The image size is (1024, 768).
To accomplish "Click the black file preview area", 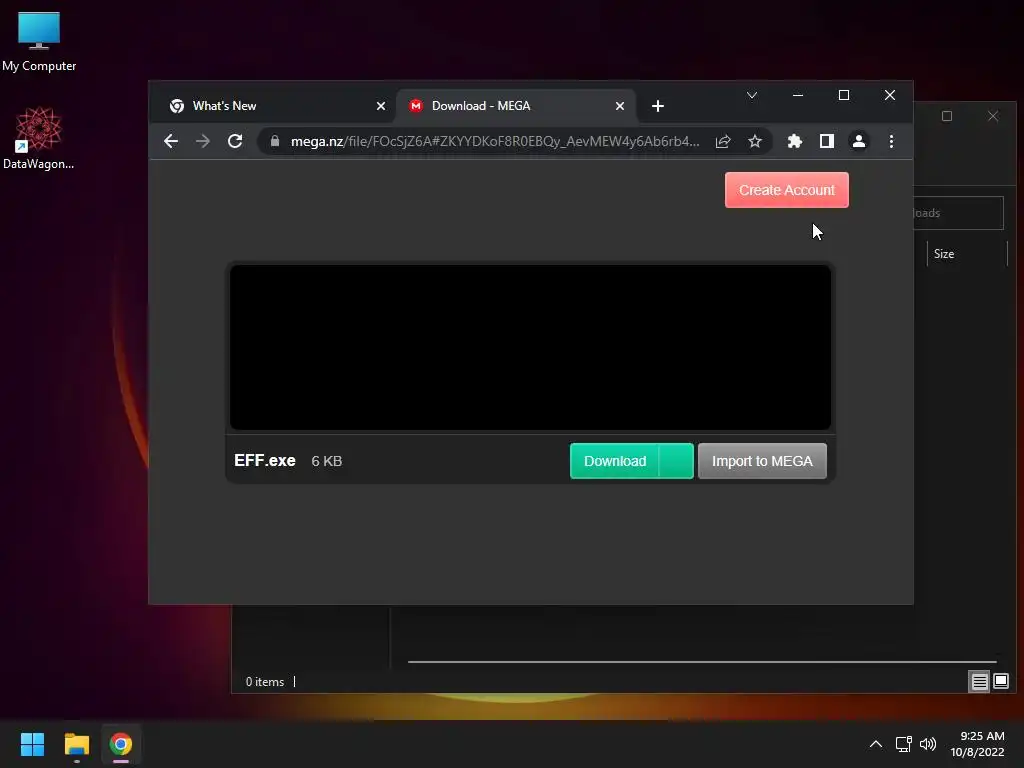I will pyautogui.click(x=530, y=347).
